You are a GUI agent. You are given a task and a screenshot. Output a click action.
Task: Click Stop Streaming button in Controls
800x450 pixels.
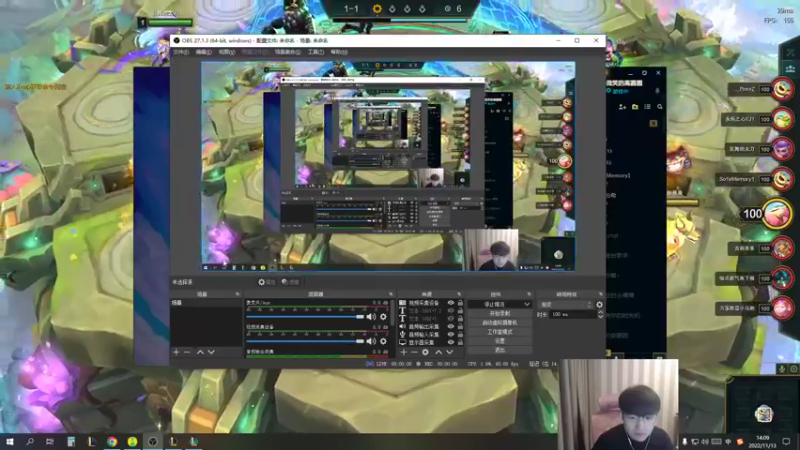point(494,304)
